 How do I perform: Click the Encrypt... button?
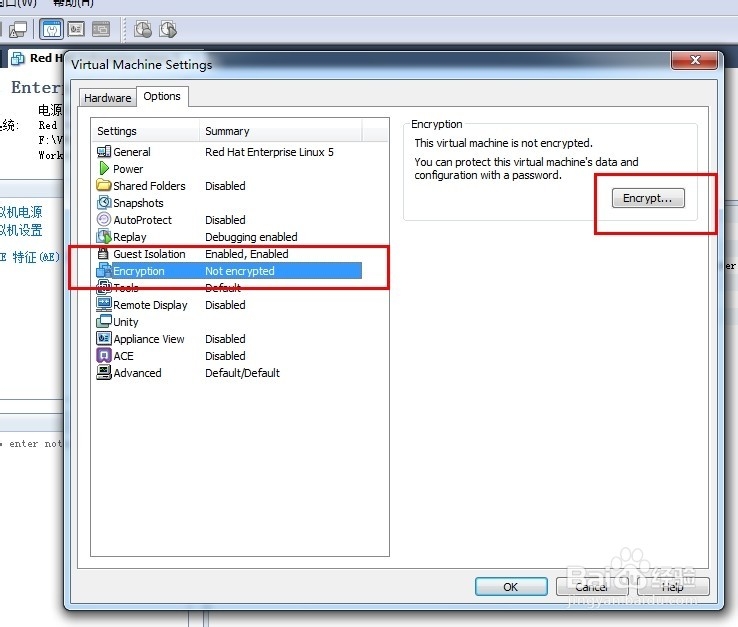click(648, 198)
